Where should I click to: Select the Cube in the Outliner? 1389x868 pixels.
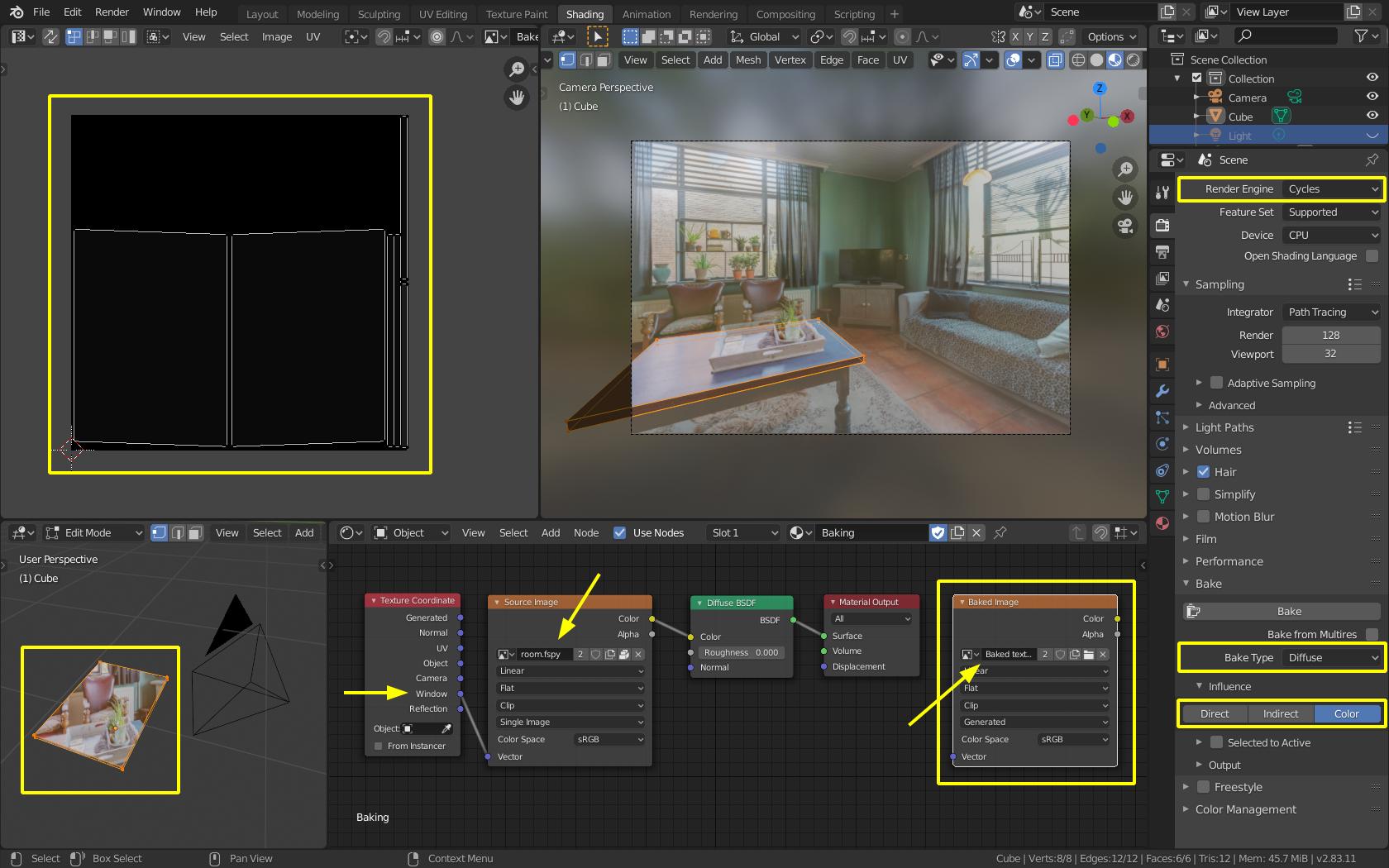pos(1240,117)
